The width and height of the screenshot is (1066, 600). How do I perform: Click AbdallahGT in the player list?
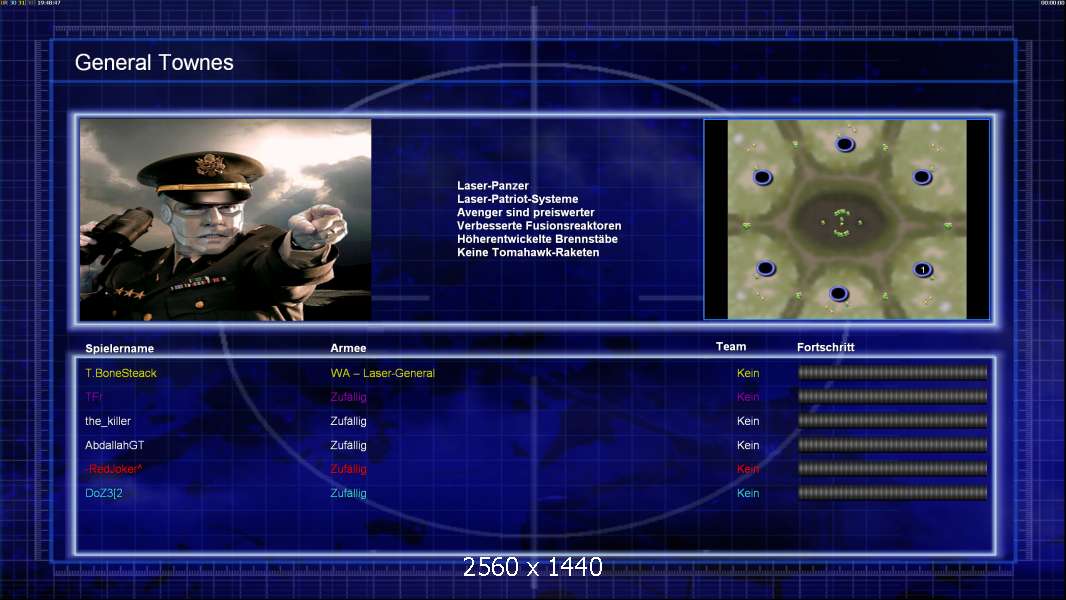115,445
